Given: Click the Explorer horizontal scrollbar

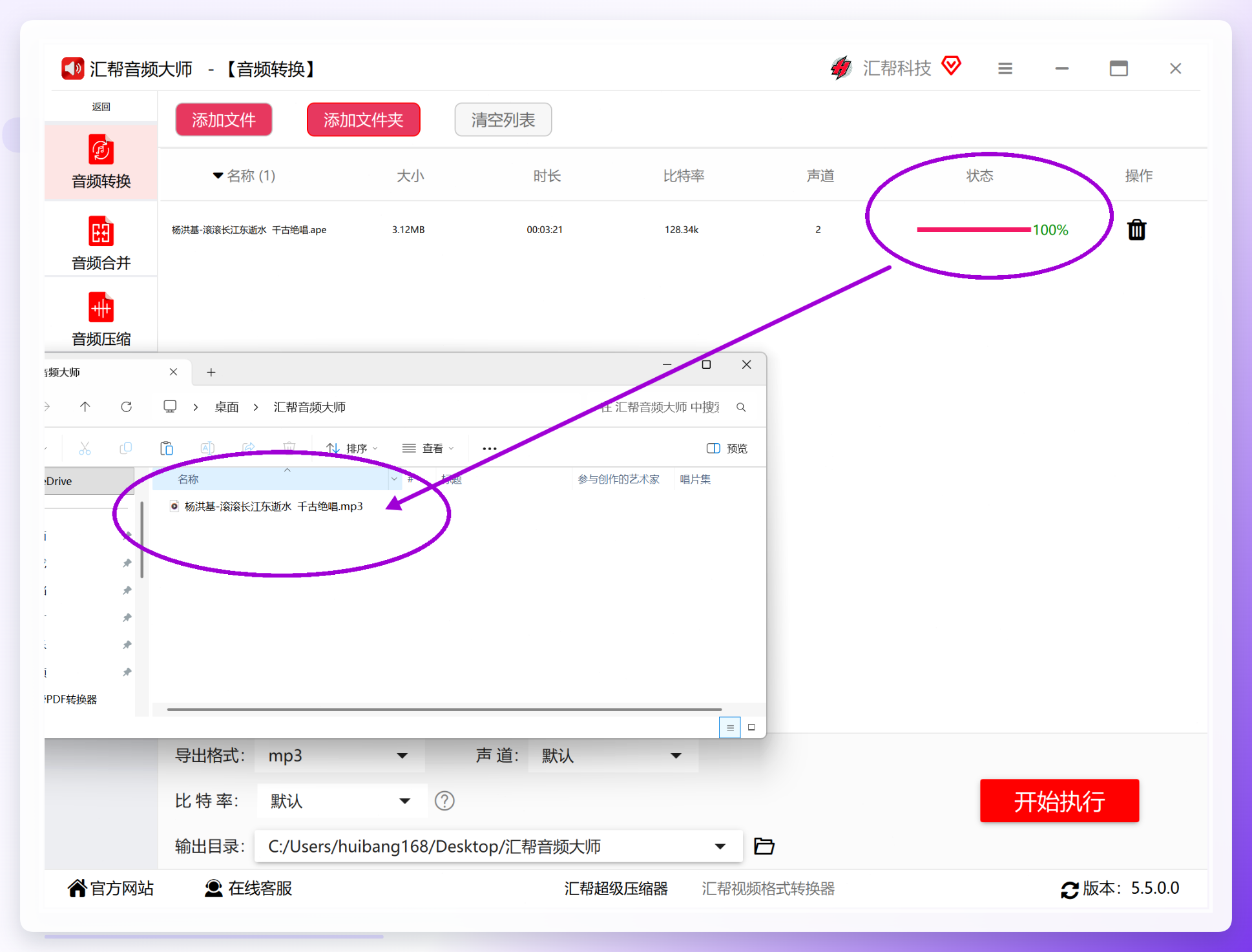Looking at the screenshot, I should click(444, 709).
